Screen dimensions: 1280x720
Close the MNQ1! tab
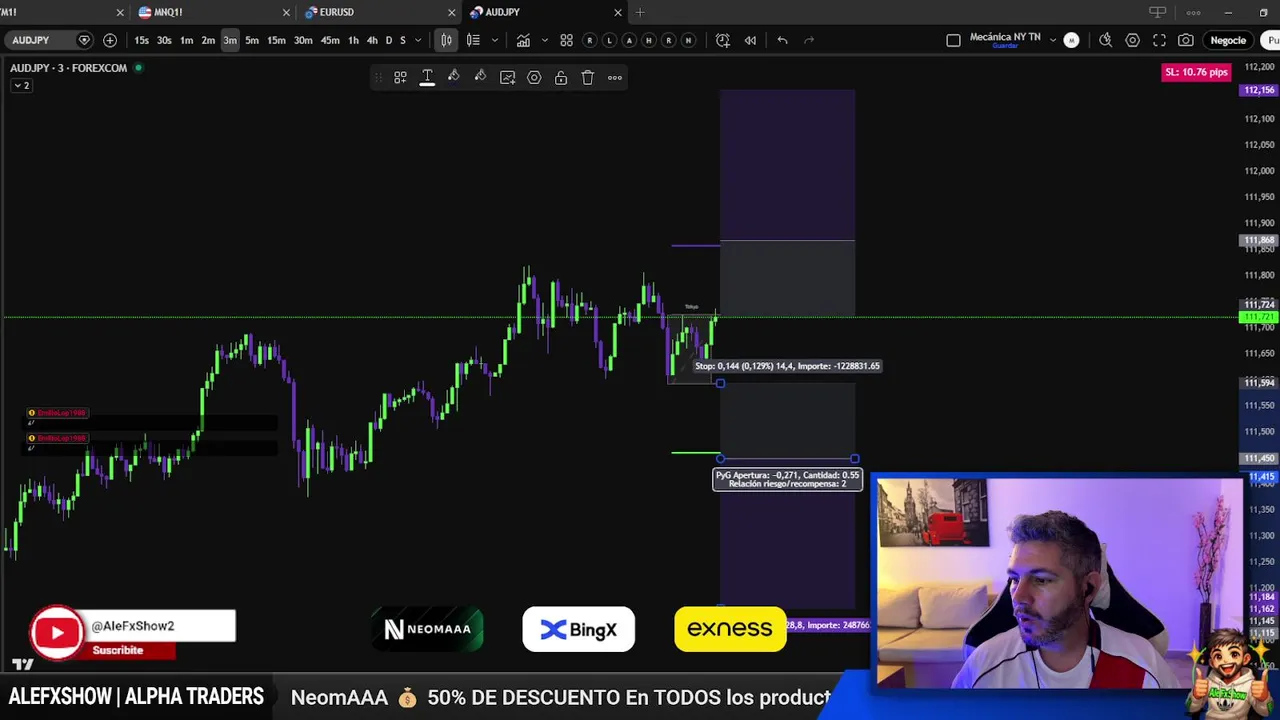point(286,12)
